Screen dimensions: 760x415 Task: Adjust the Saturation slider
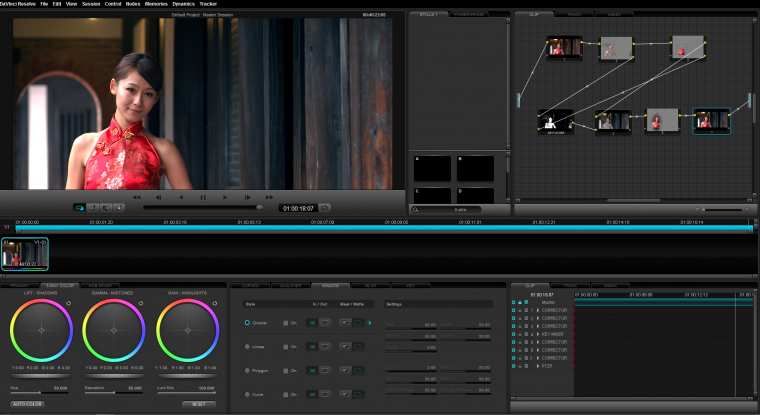(x=112, y=393)
